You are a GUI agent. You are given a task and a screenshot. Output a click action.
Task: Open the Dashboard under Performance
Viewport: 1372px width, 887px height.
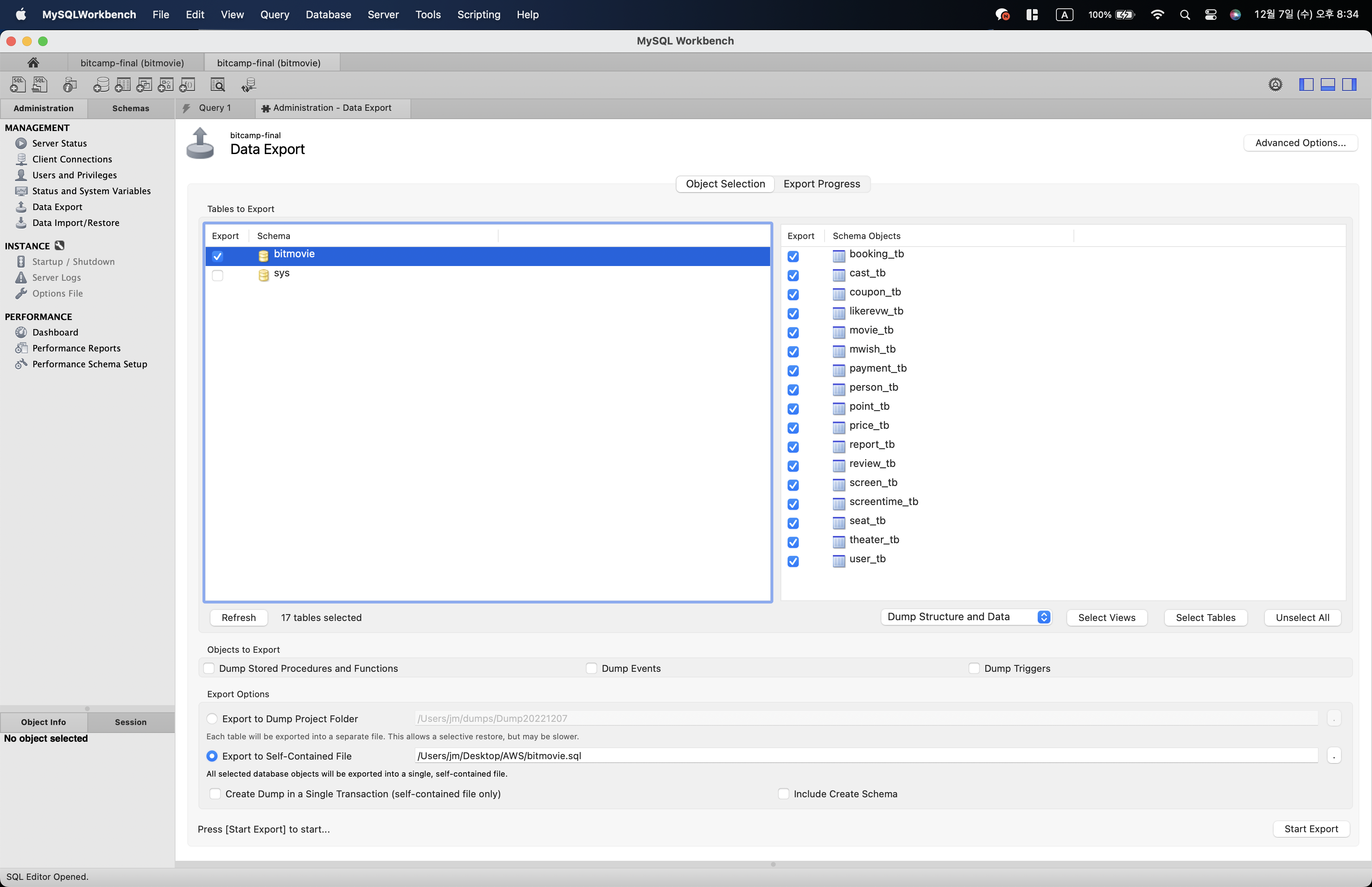click(x=55, y=332)
